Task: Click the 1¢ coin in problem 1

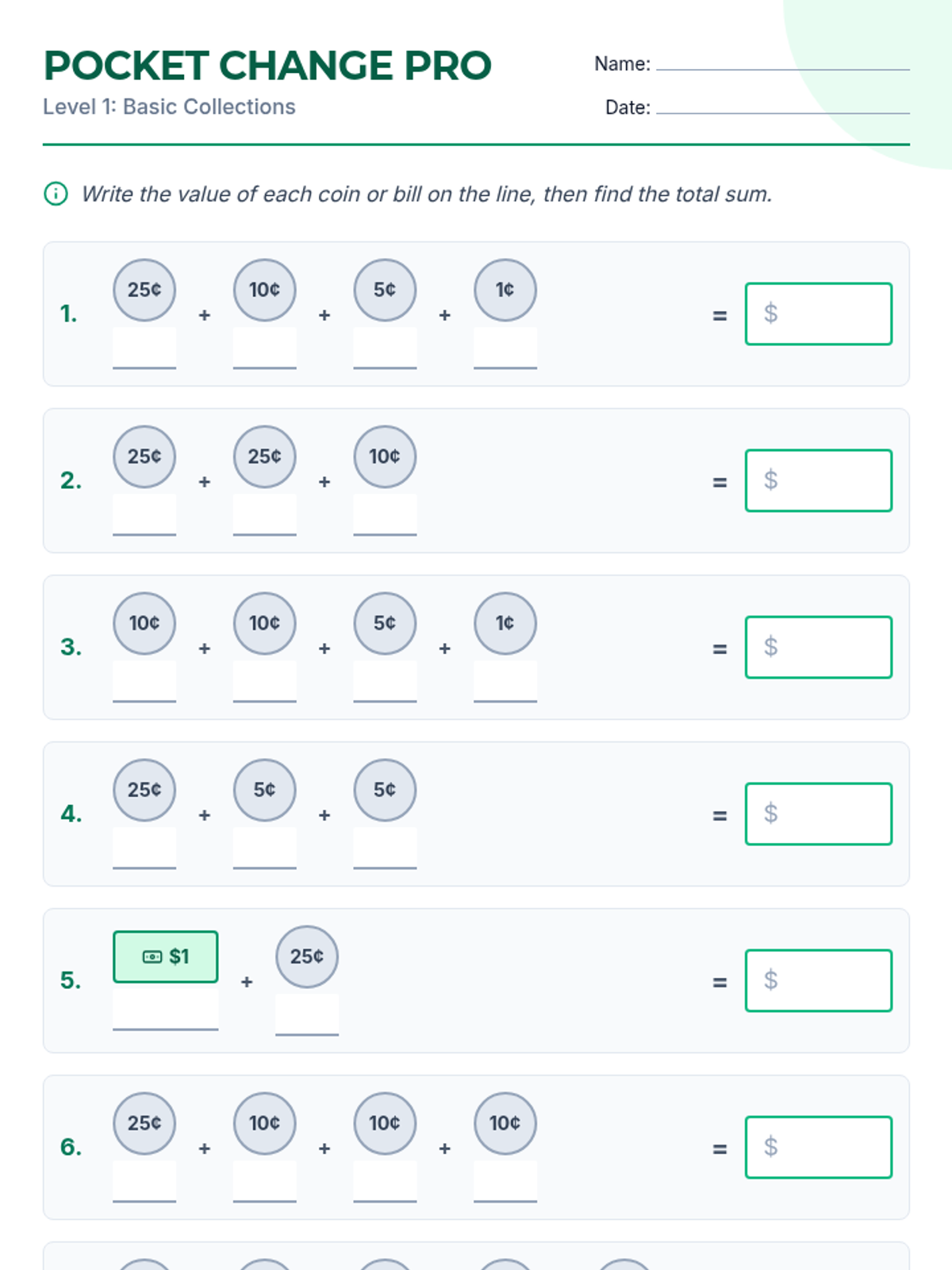Action: pyautogui.click(x=505, y=290)
